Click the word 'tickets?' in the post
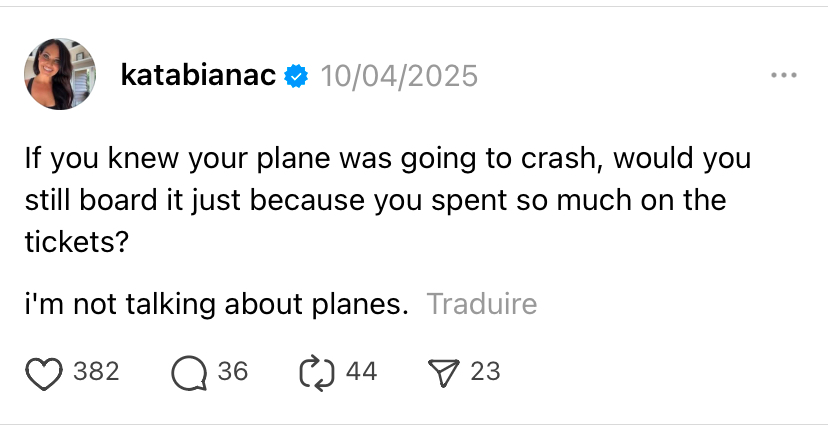The width and height of the screenshot is (828, 426). pyautogui.click(x=77, y=242)
